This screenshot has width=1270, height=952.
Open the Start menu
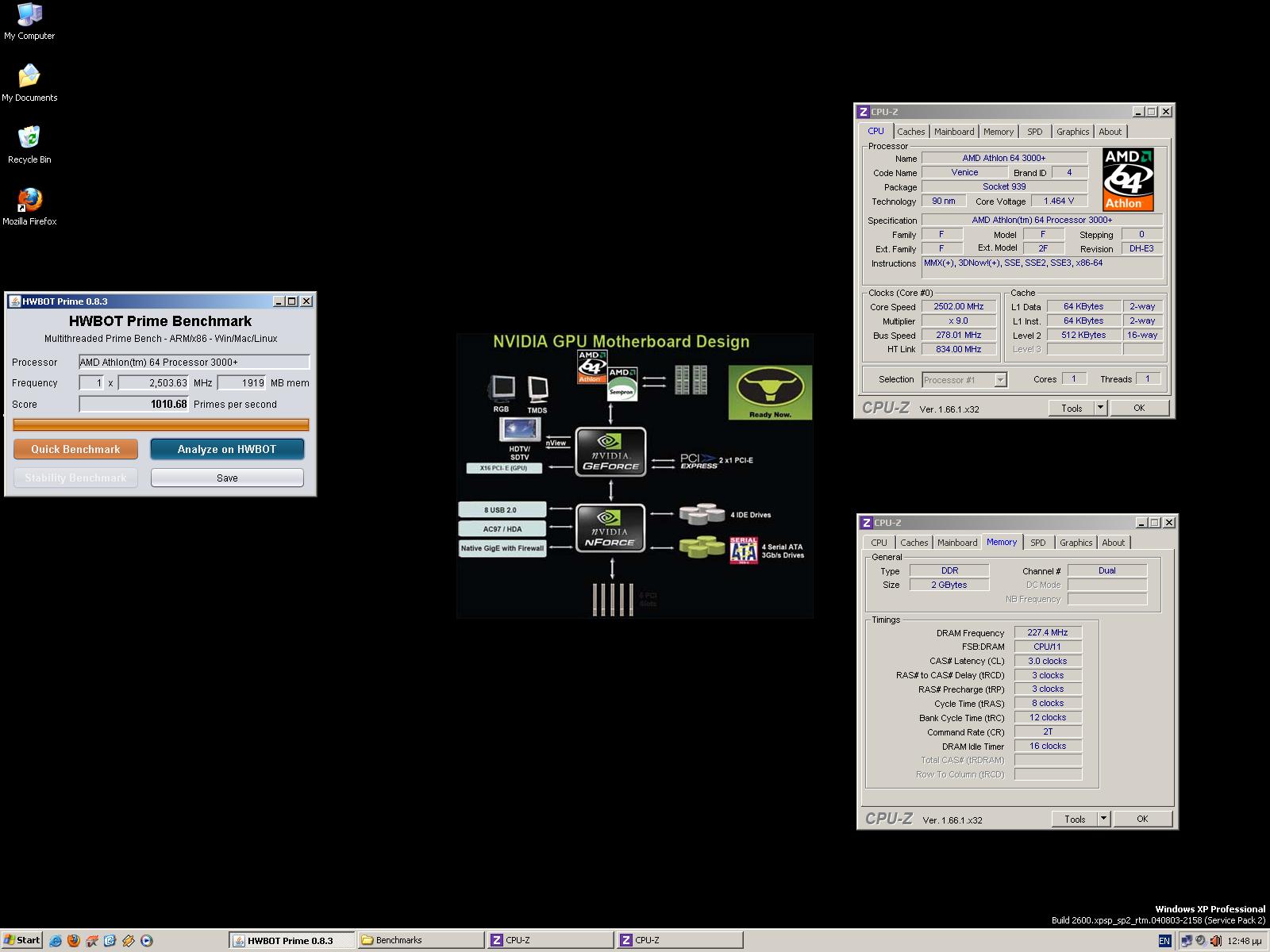[x=21, y=941]
